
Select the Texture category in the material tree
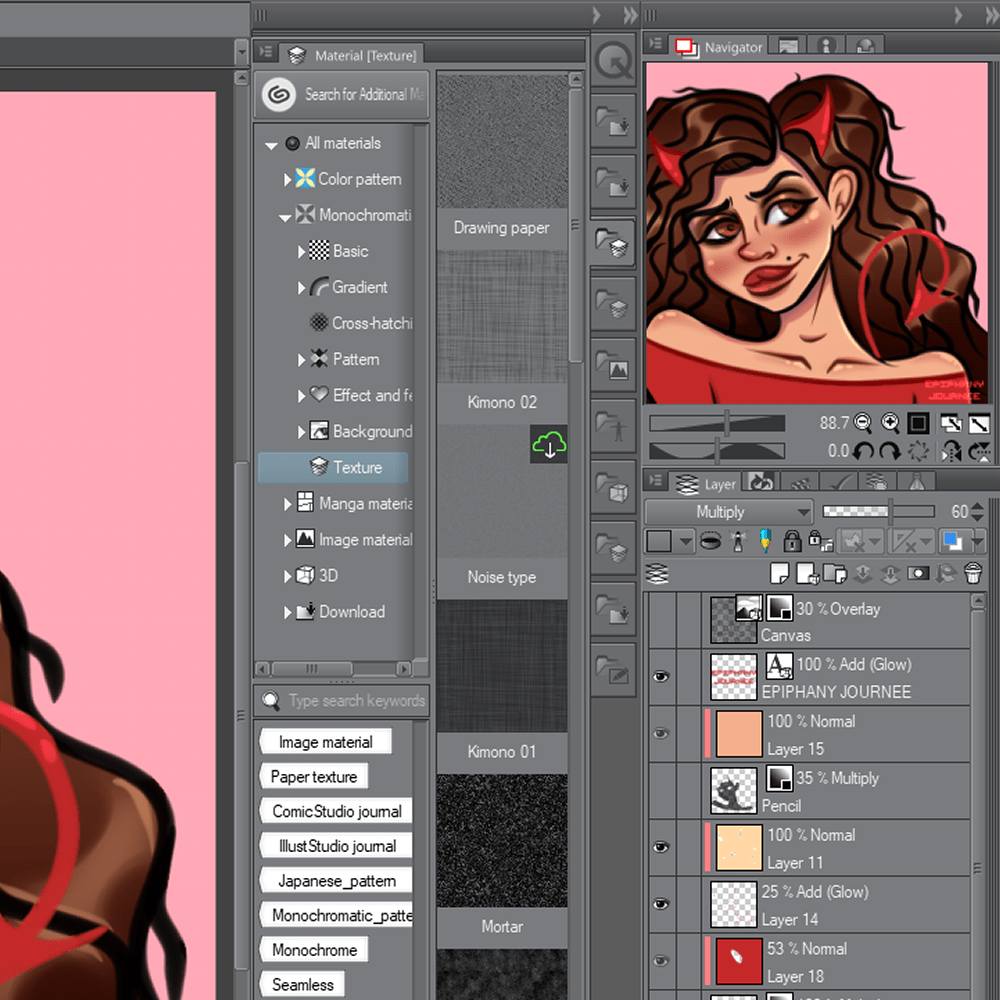357,467
